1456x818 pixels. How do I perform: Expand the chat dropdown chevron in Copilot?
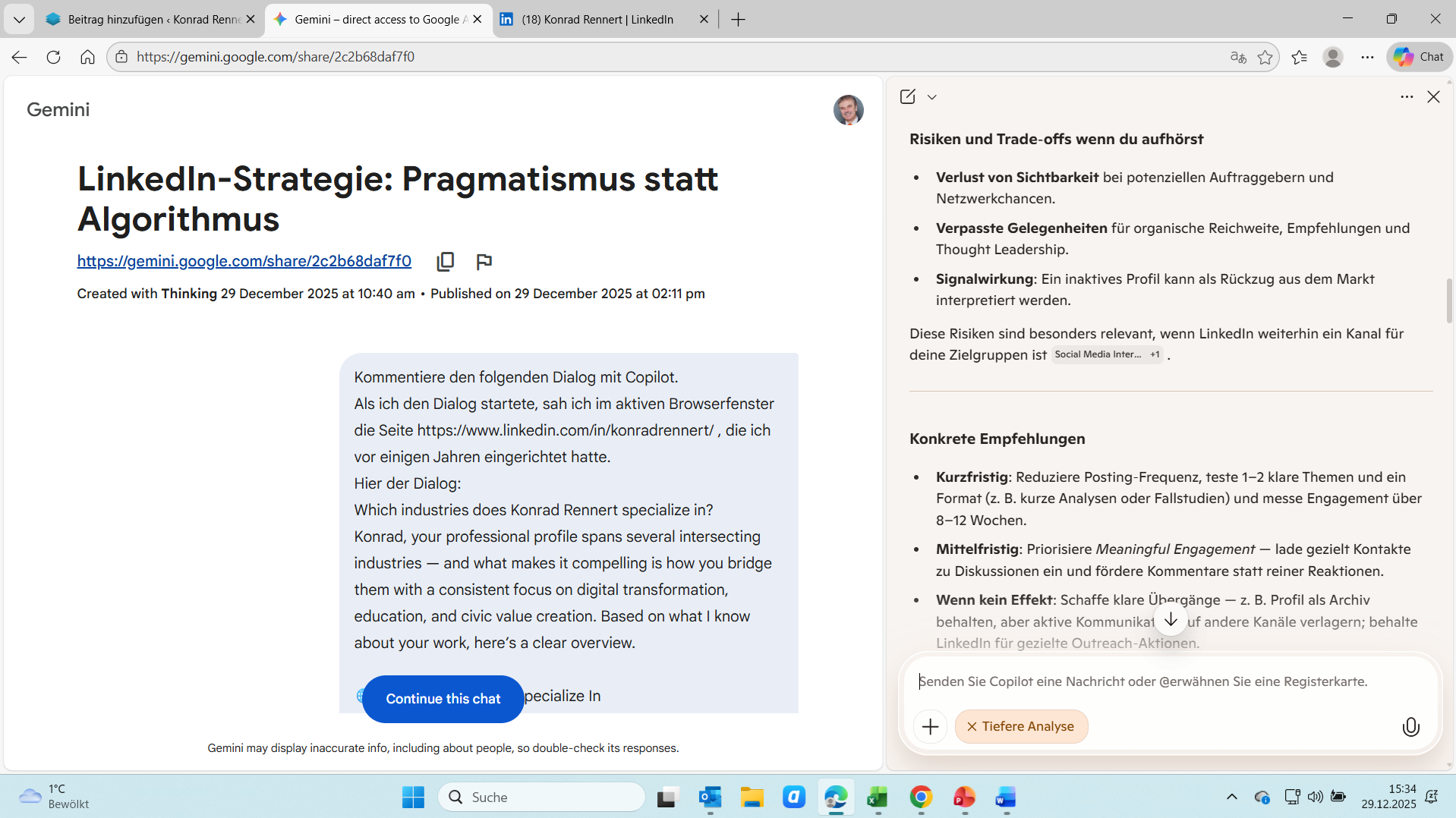coord(932,97)
